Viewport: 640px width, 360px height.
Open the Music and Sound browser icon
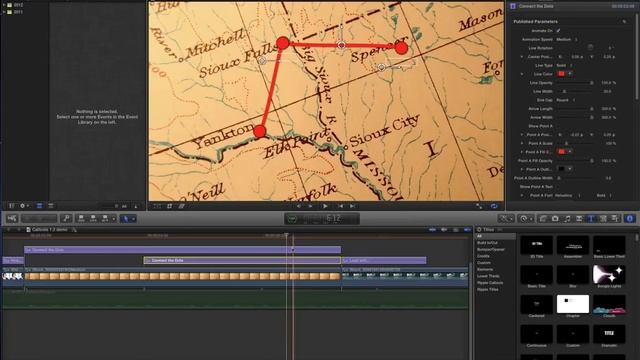[567, 219]
